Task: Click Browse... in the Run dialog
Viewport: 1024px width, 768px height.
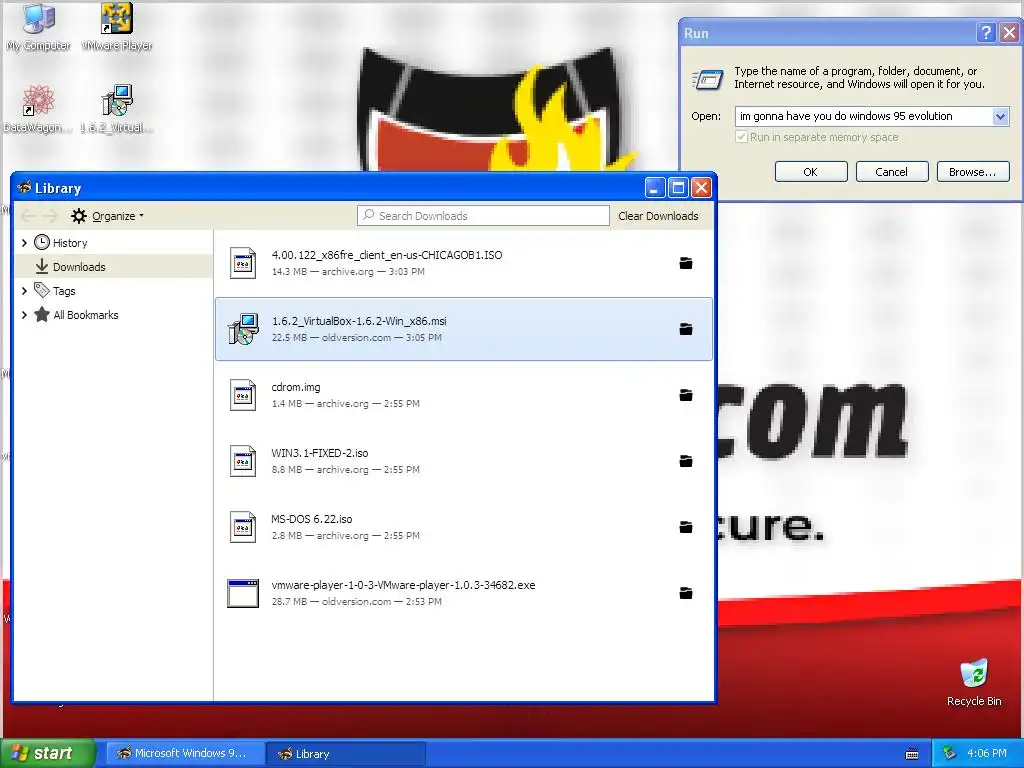Action: [972, 172]
